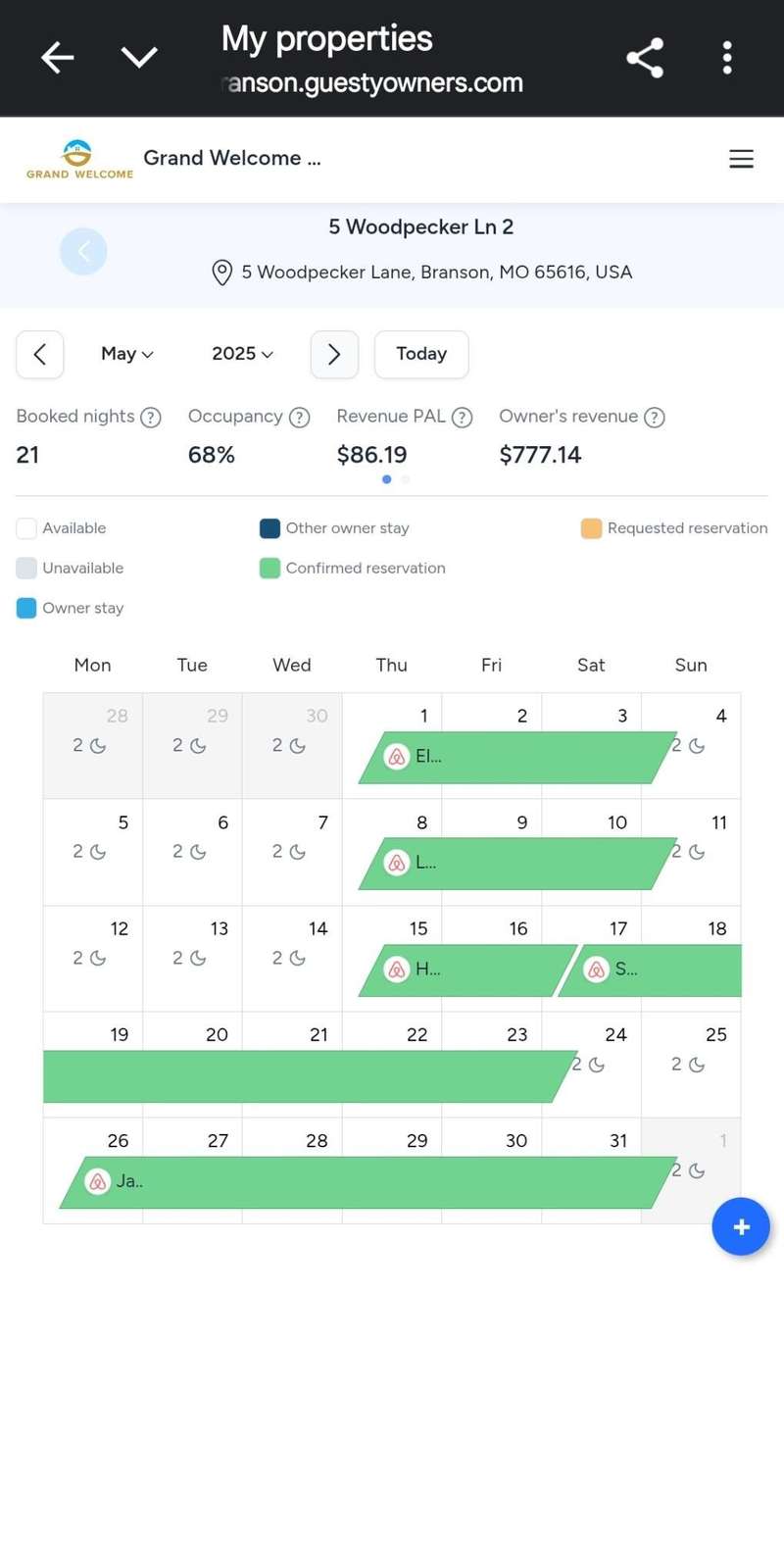
Task: Collapse the browser tab with down chevron
Action: [139, 58]
